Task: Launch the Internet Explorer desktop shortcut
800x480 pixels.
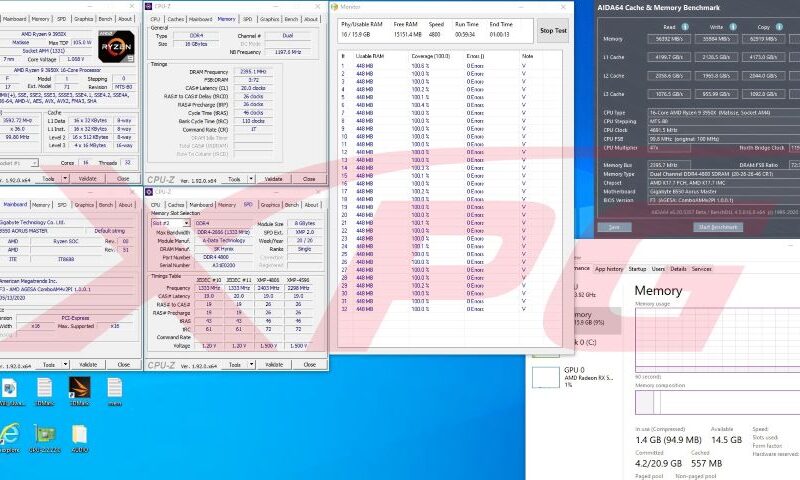Action: click(x=10, y=438)
